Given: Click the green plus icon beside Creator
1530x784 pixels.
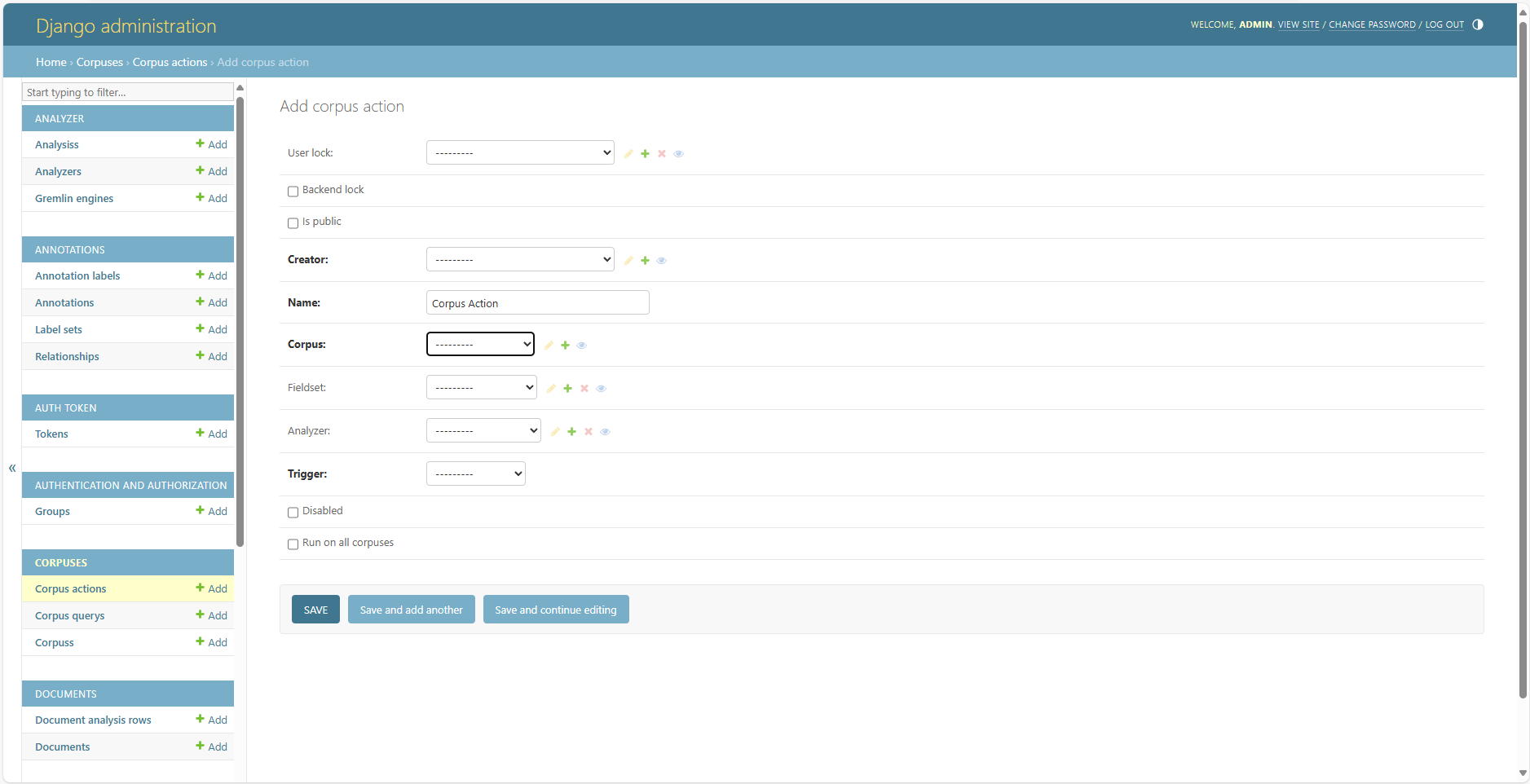Looking at the screenshot, I should pos(645,260).
